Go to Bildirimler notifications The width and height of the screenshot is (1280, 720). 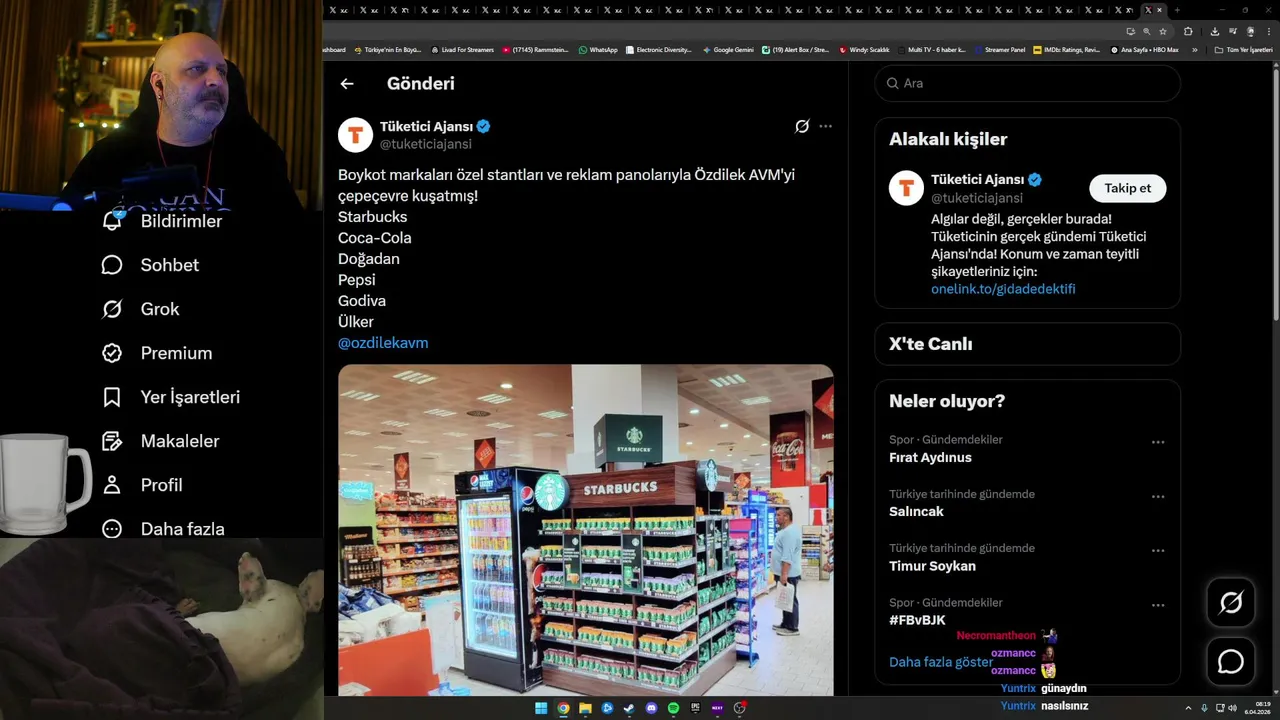[x=161, y=221]
